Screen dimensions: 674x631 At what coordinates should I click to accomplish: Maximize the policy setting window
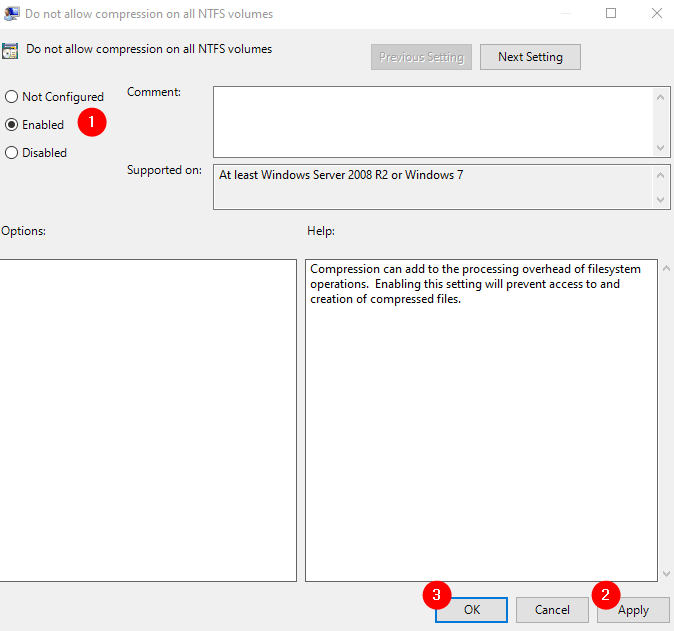pyautogui.click(x=611, y=13)
